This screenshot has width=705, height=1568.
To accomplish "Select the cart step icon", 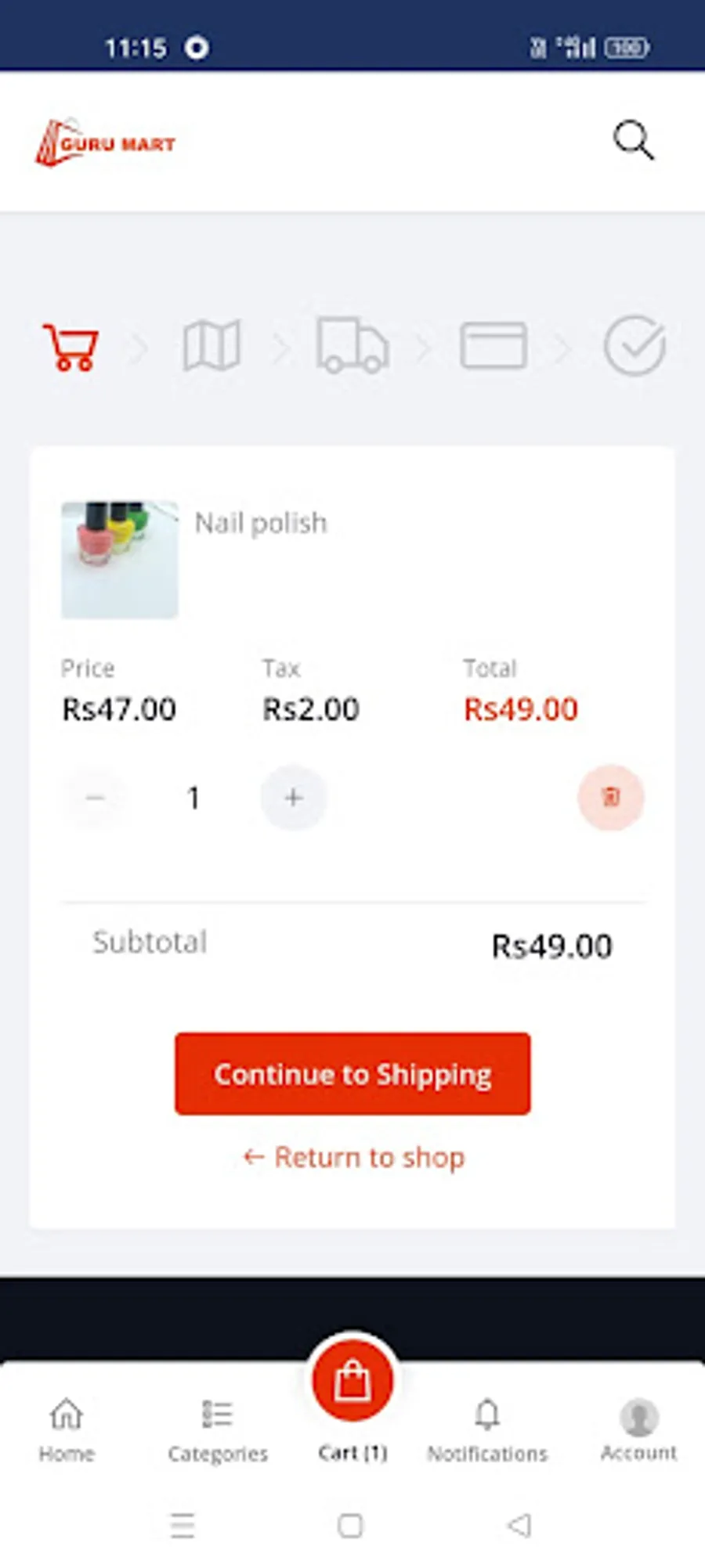I will tap(71, 346).
